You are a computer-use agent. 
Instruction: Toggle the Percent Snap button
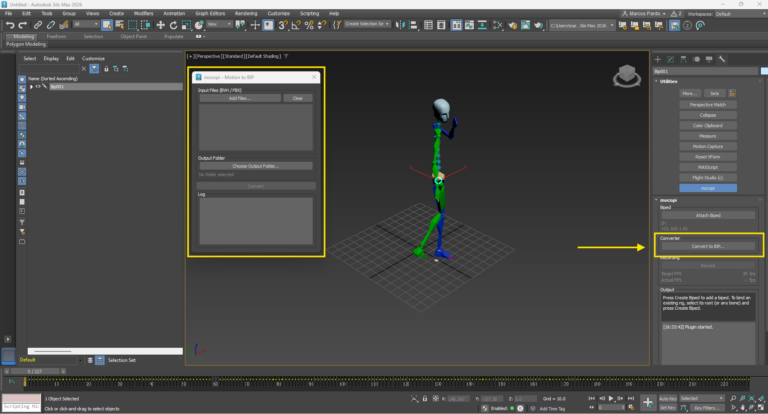tap(309, 25)
